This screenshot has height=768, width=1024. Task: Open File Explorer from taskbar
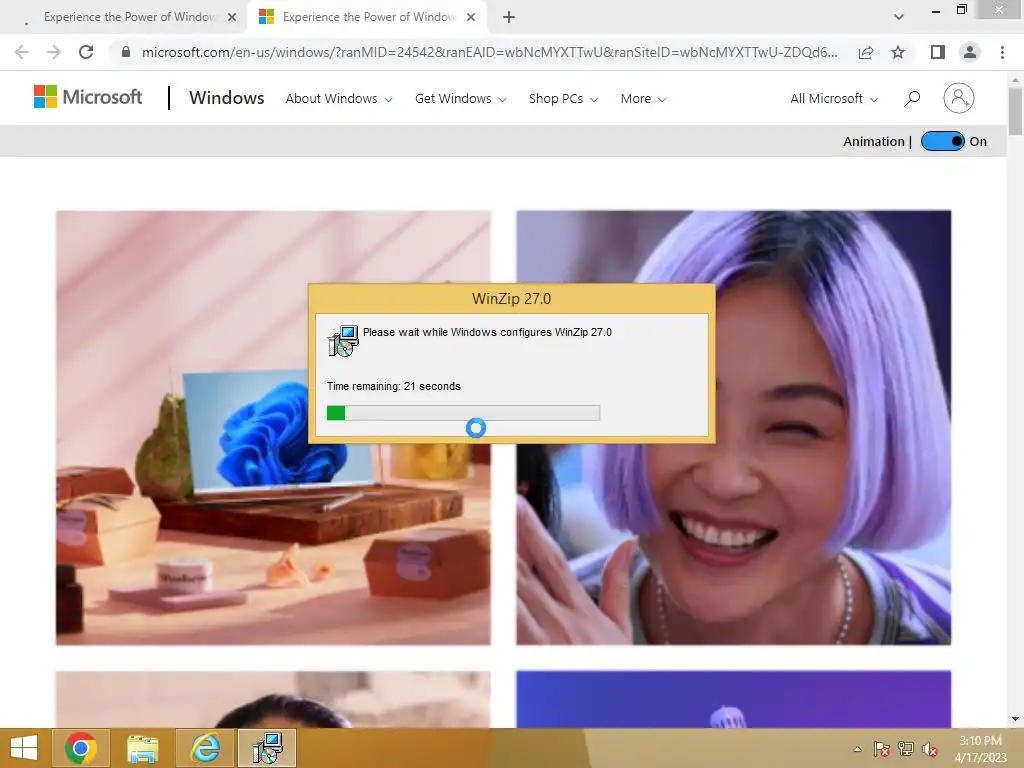point(142,748)
